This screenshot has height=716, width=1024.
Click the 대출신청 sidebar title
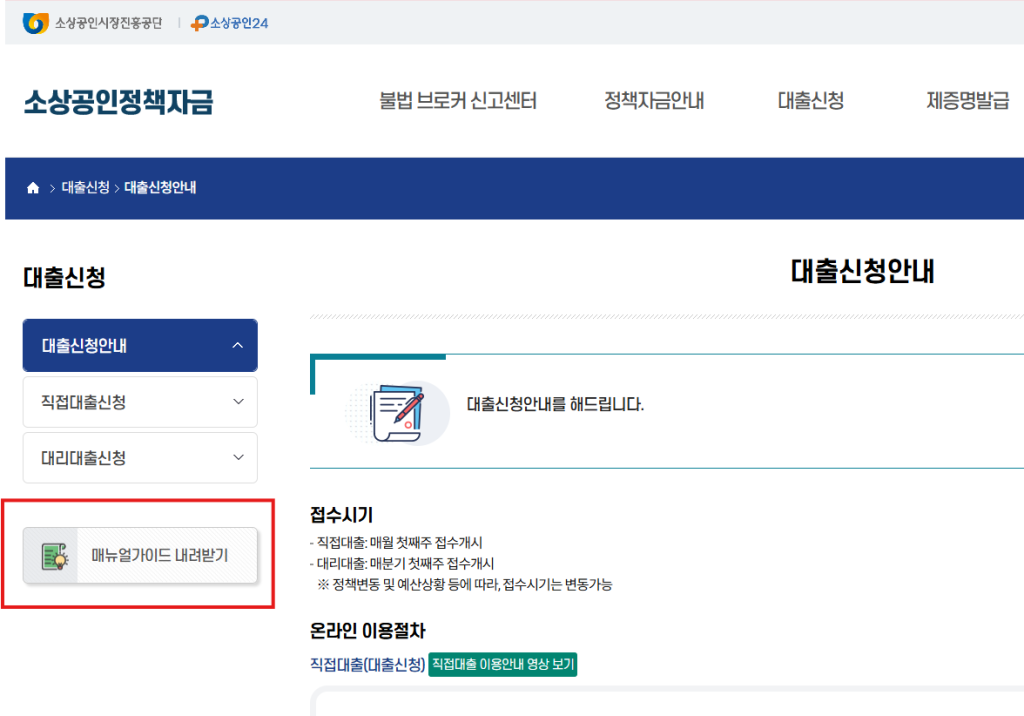(x=64, y=277)
